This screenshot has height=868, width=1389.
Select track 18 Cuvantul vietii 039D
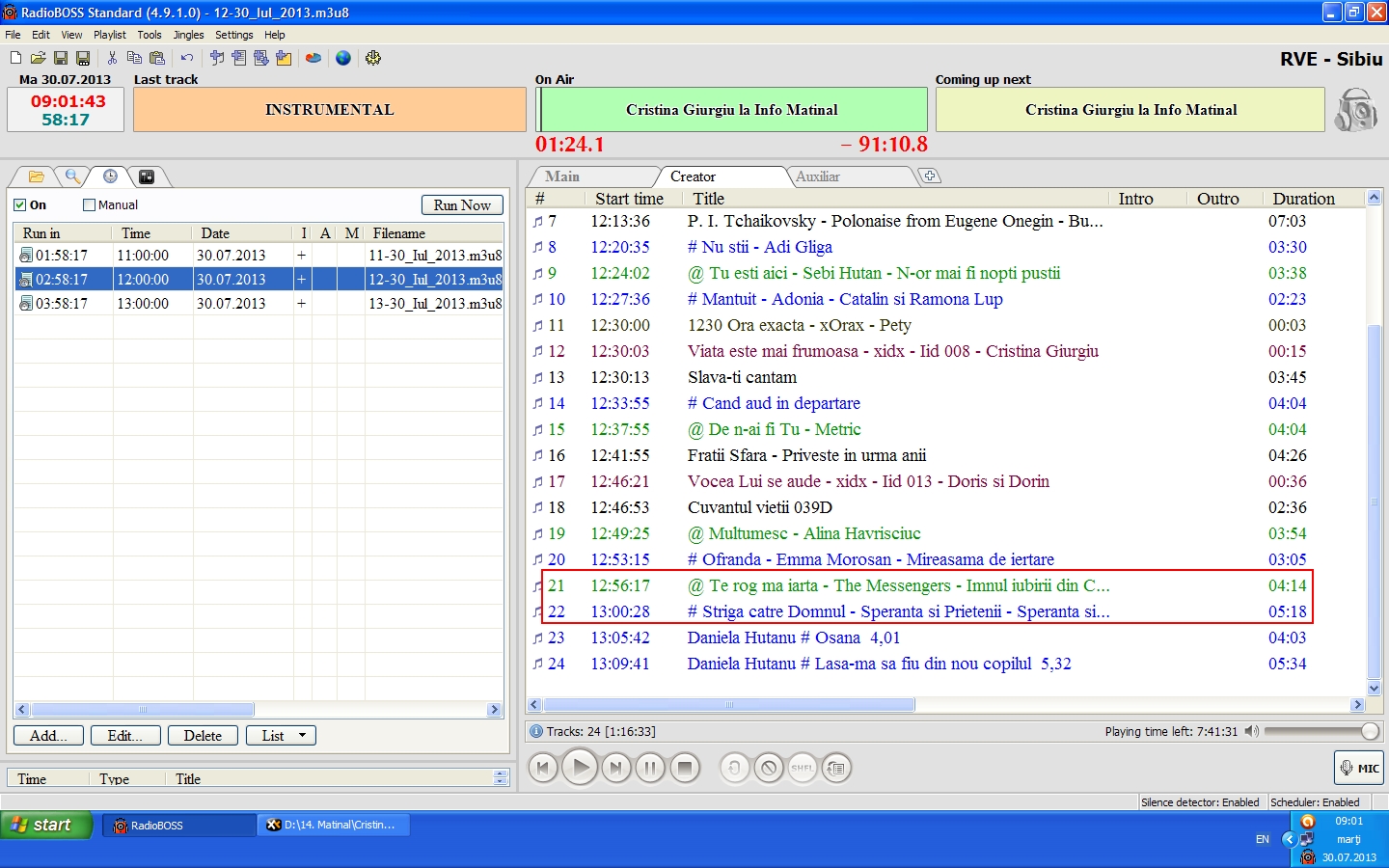click(945, 507)
